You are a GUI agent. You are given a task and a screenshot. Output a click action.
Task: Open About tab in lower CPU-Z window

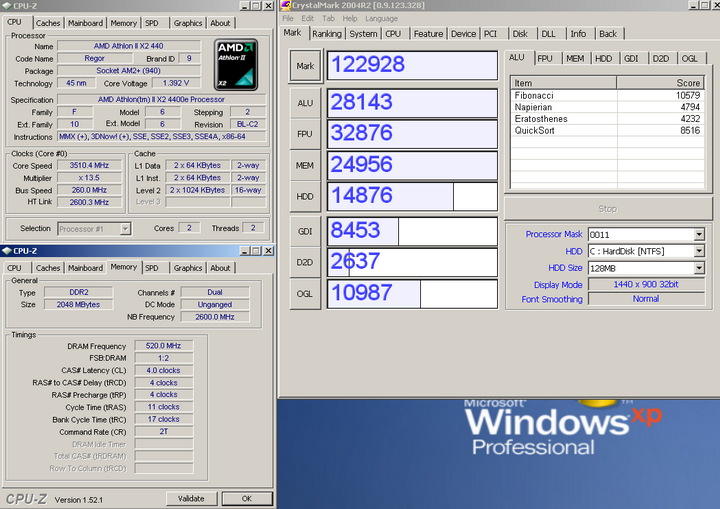coord(220,268)
